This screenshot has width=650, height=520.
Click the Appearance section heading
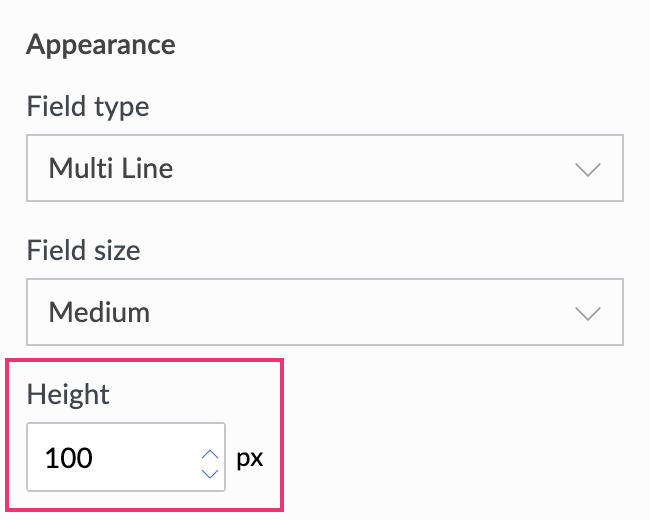point(101,45)
